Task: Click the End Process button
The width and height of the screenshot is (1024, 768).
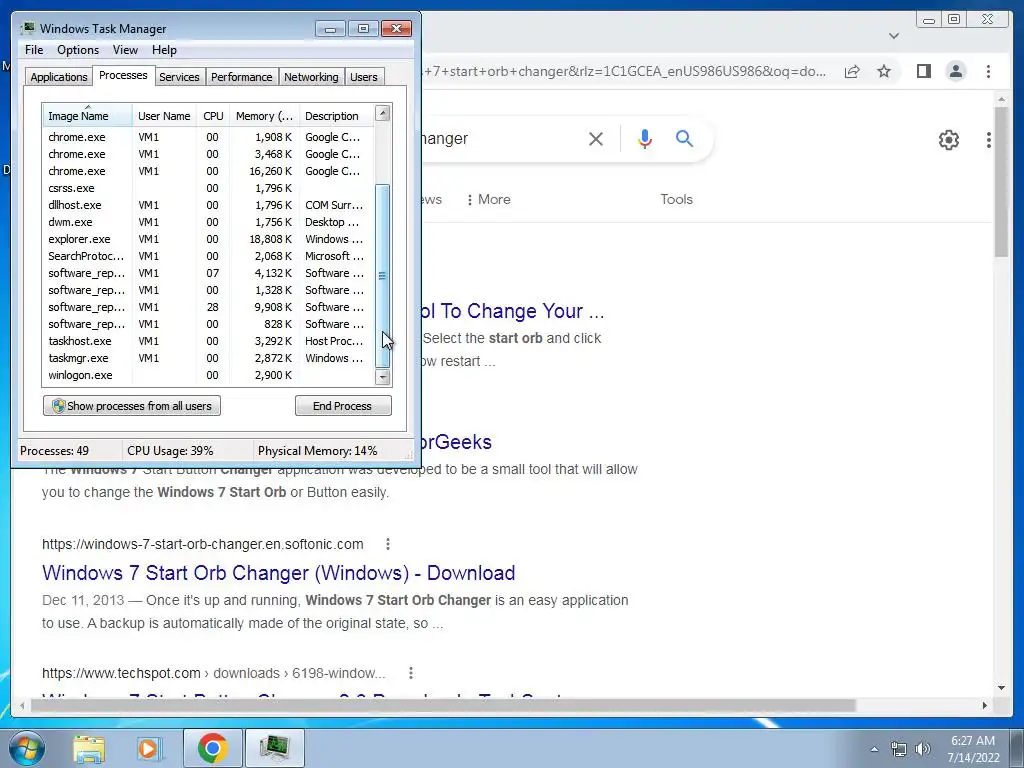Action: tap(343, 406)
